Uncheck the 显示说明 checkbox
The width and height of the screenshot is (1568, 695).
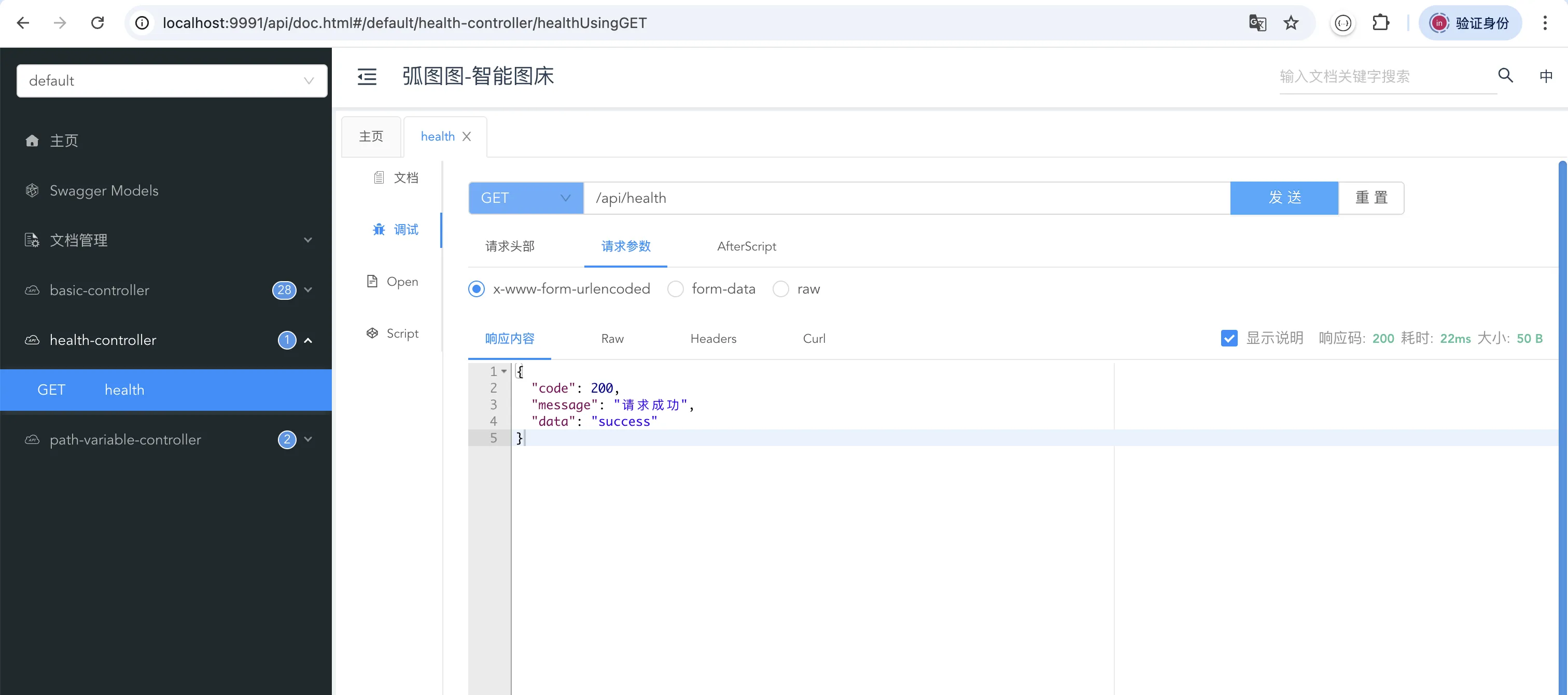[x=1228, y=338]
